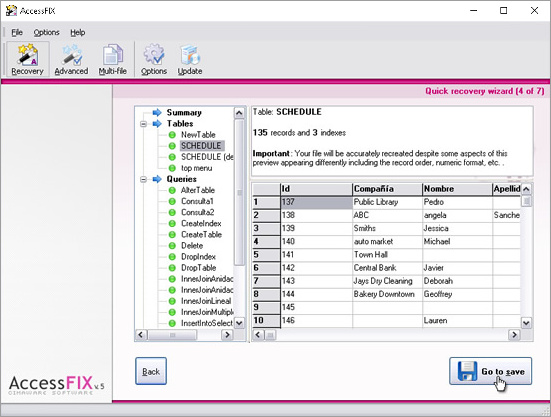Click the green status dot next to top menu
Viewport: 551px width, 417px height.
(x=172, y=168)
